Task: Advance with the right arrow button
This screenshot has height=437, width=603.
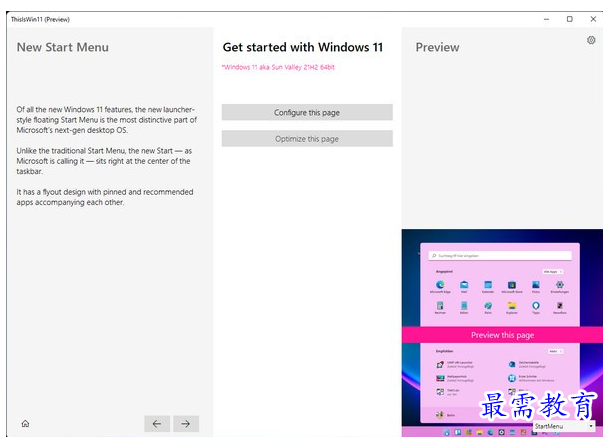Action: (x=186, y=424)
